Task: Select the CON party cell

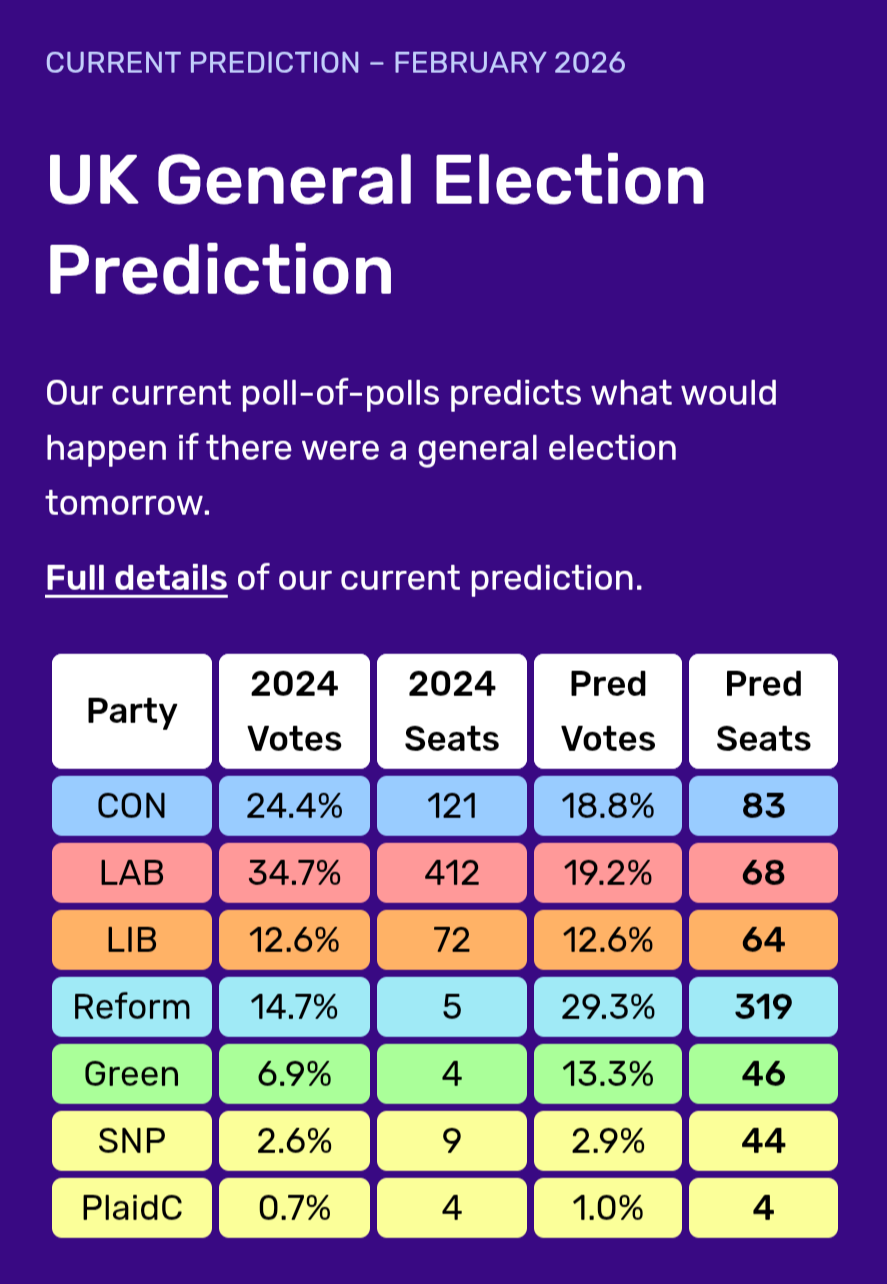Action: [132, 806]
